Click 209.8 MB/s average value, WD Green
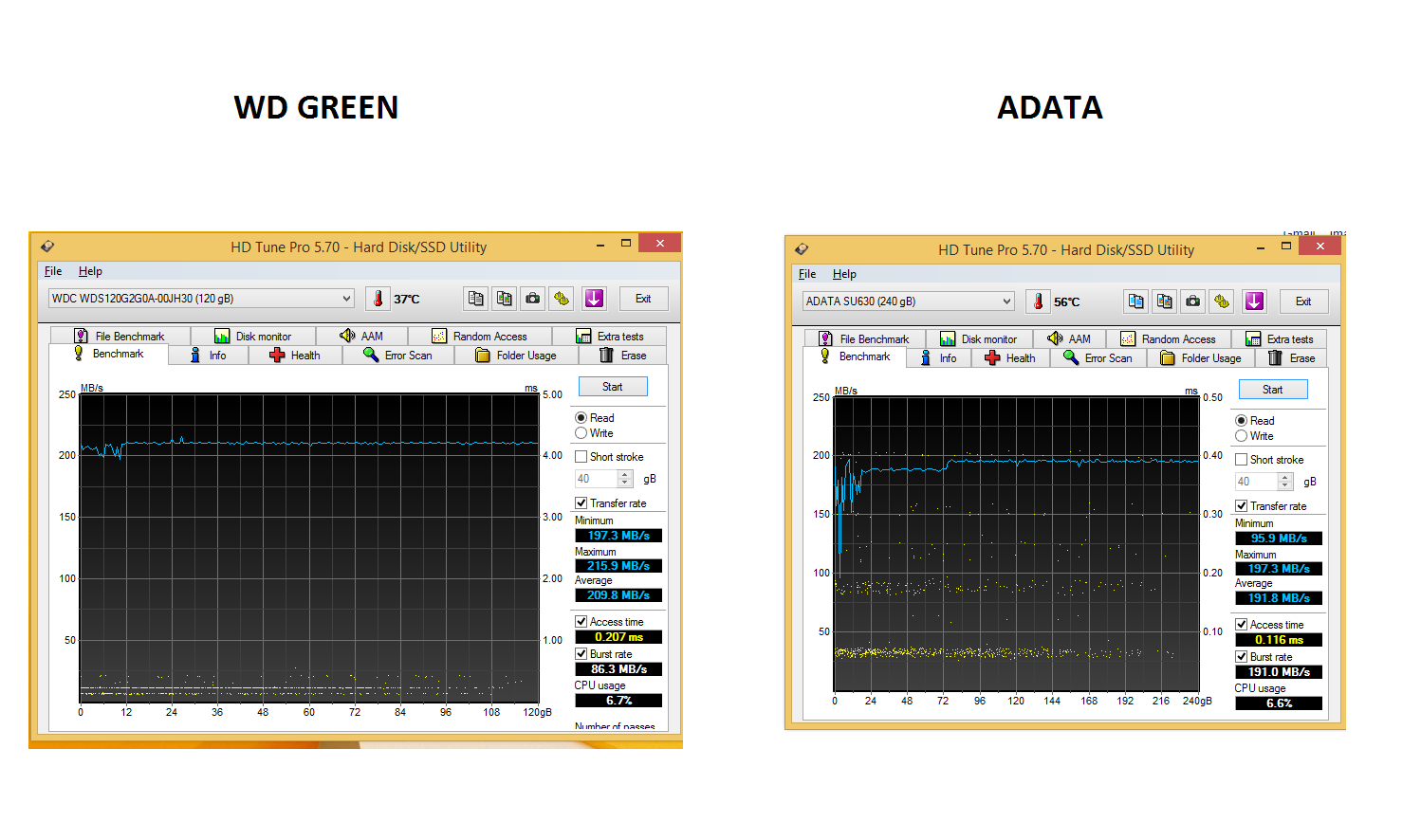This screenshot has height=840, width=1421. click(x=618, y=595)
